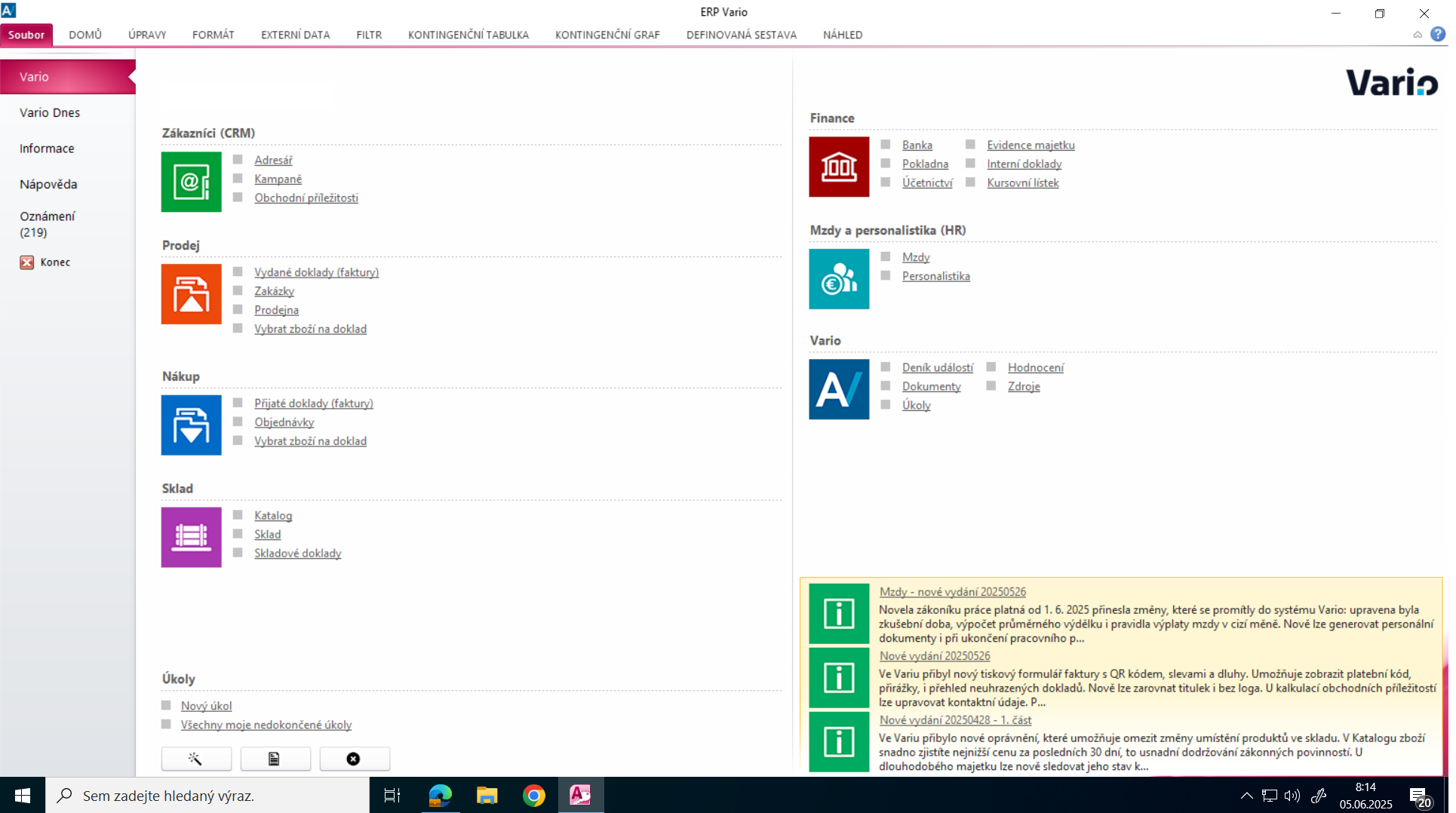Open the teal Mzdy a personalistika icon

(839, 279)
